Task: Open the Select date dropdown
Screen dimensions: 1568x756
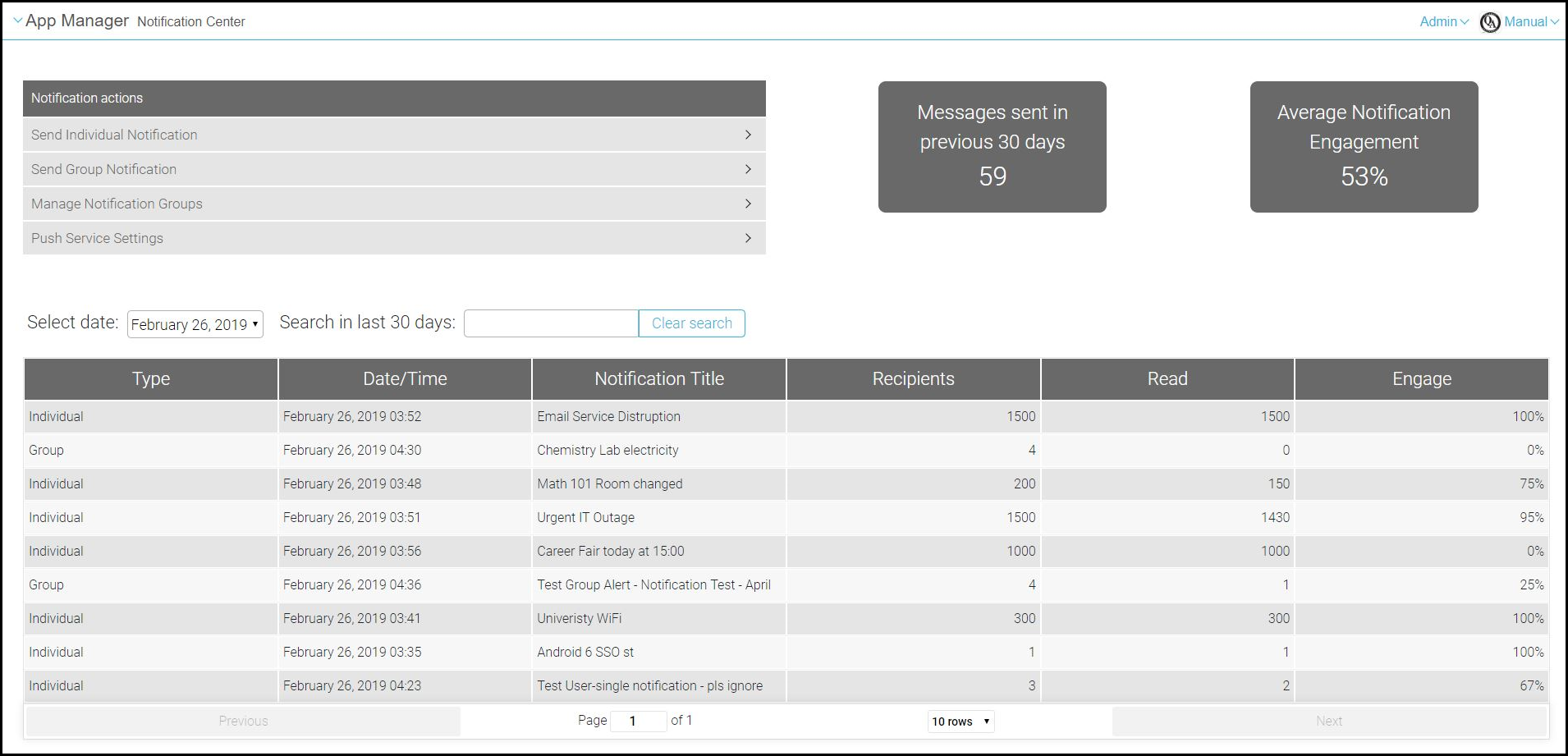Action: coord(195,324)
